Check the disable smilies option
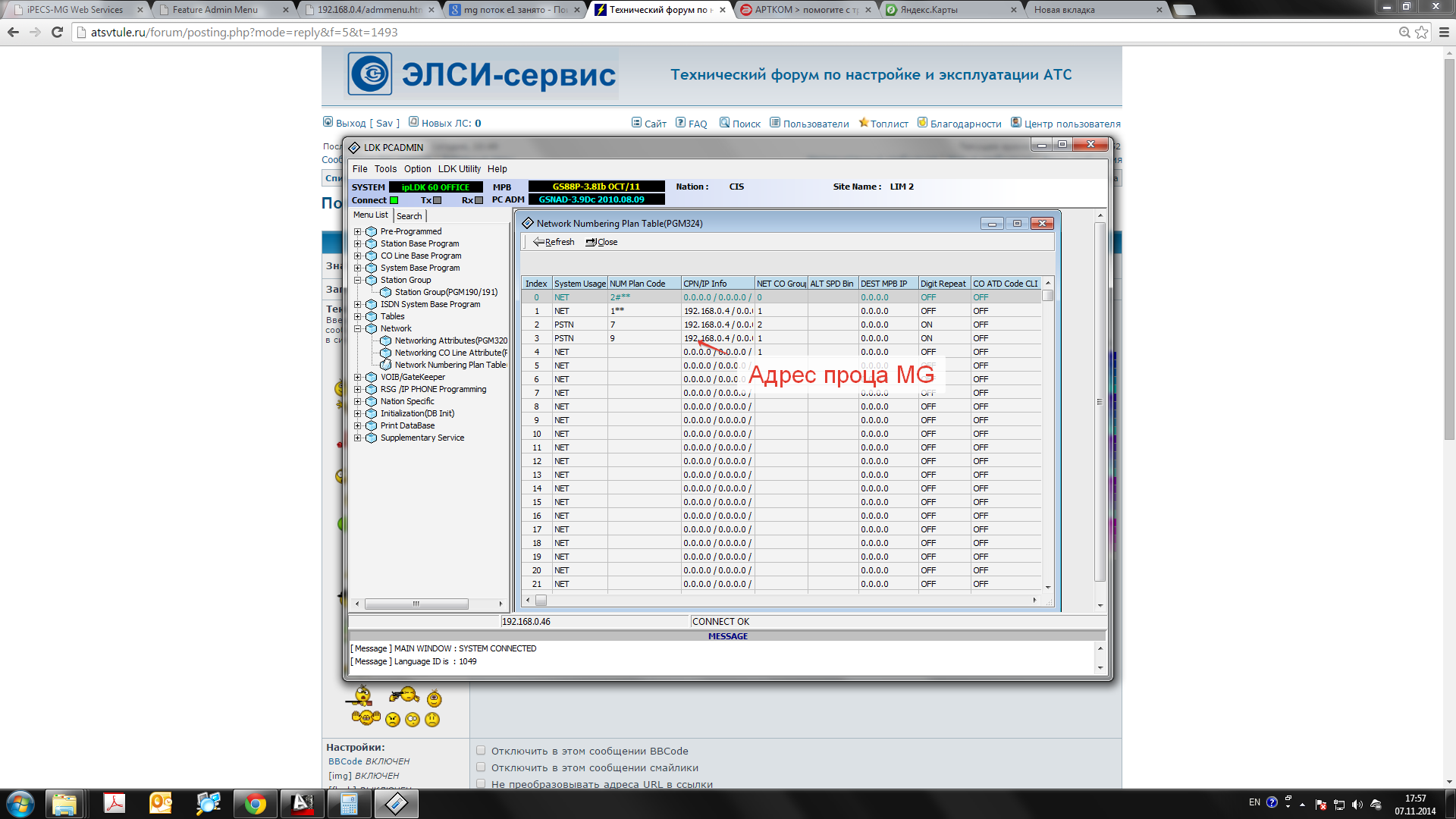This screenshot has width=1456, height=819. pos(481,767)
